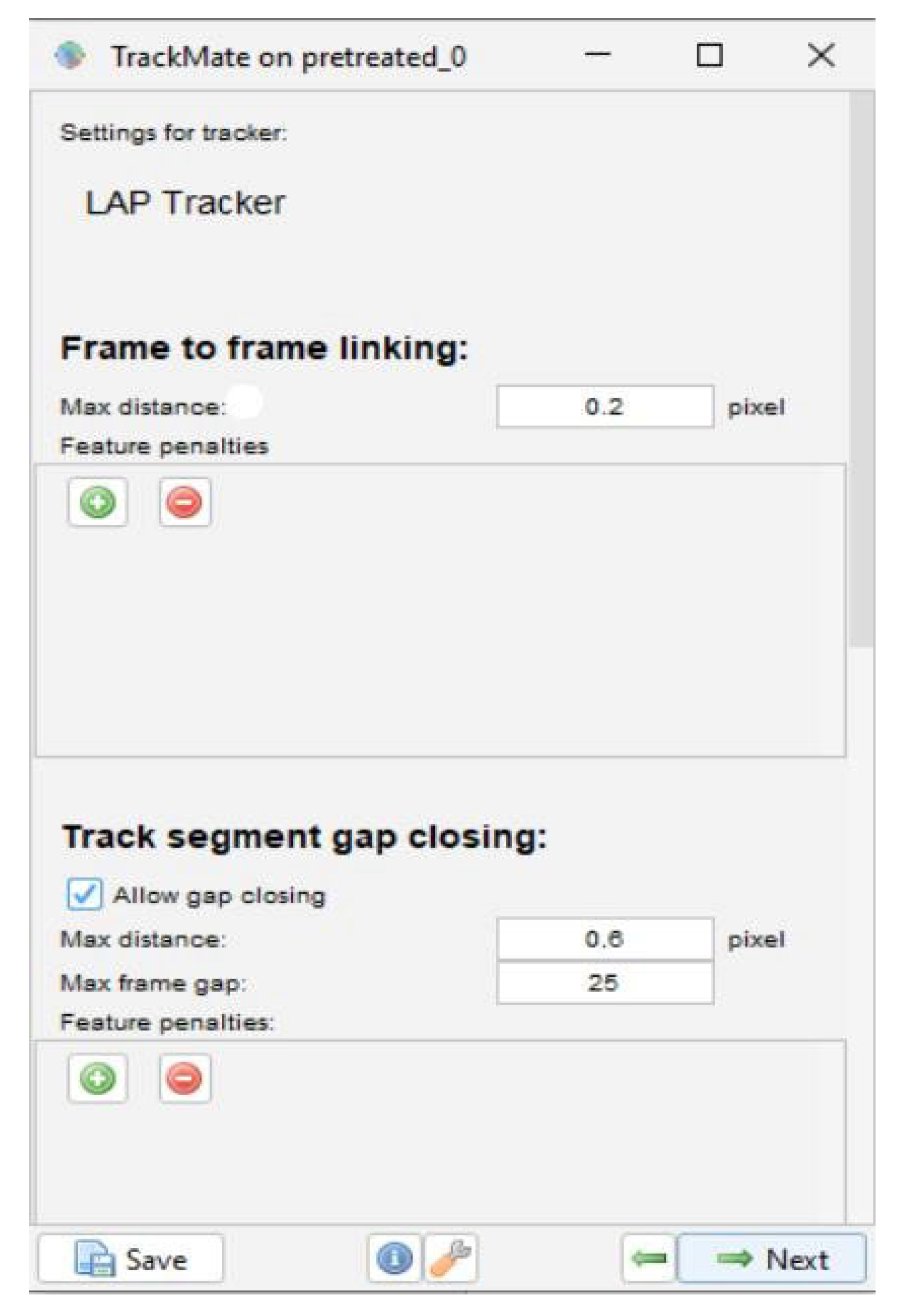This screenshot has width=905, height=1316.
Task: Go back with the left green arrow
Action: pos(649,1259)
